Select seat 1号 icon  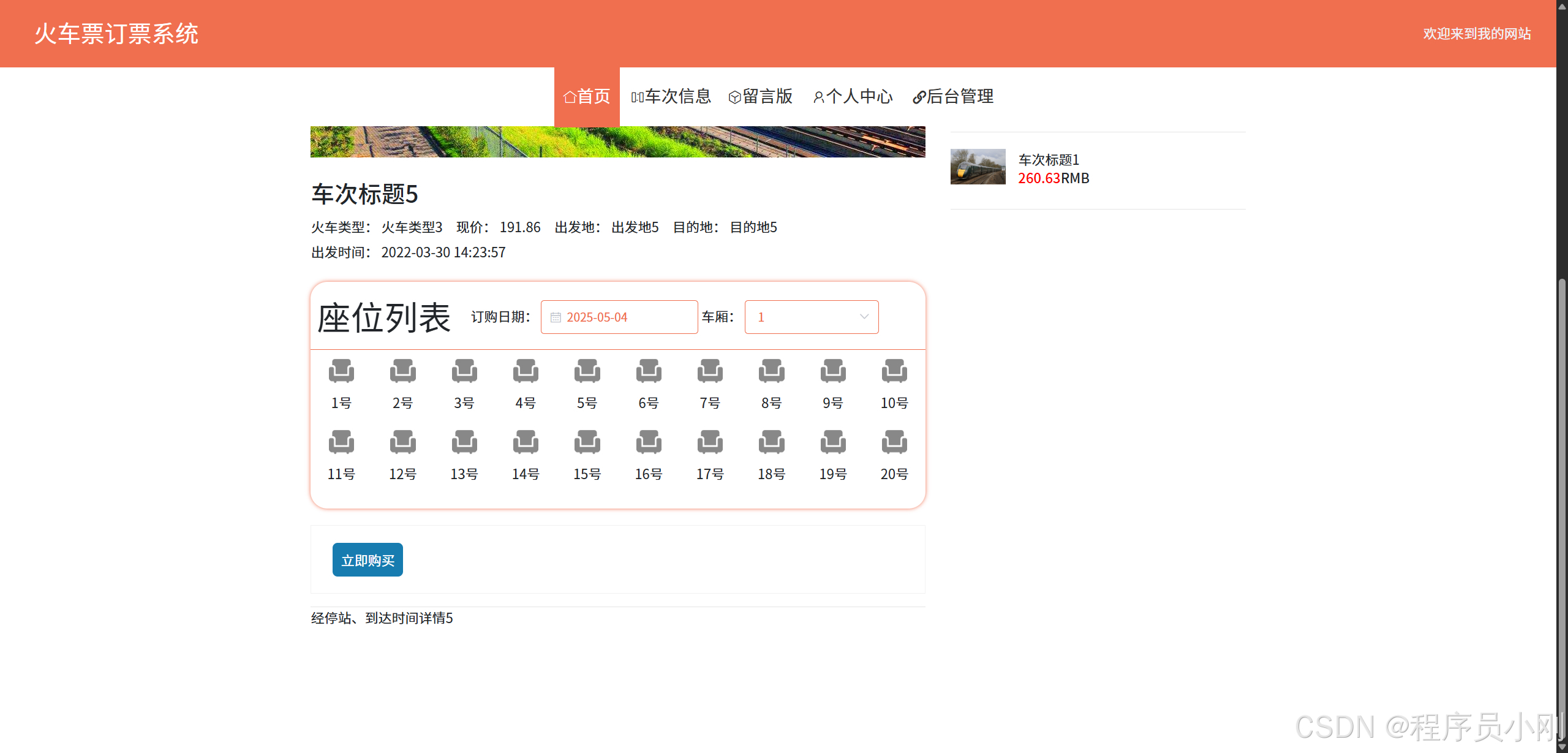click(x=341, y=371)
